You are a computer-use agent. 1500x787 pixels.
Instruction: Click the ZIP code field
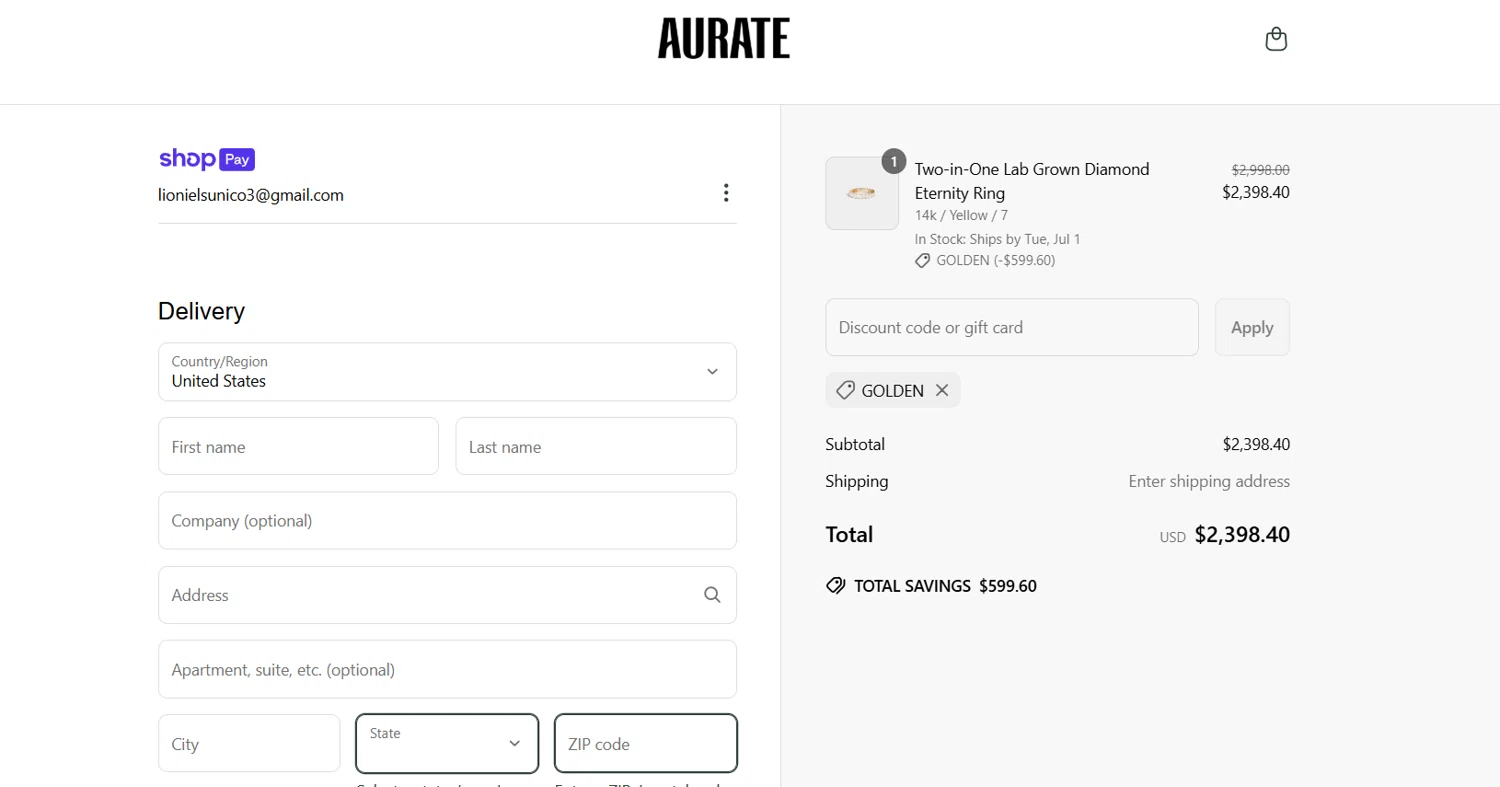(x=646, y=743)
